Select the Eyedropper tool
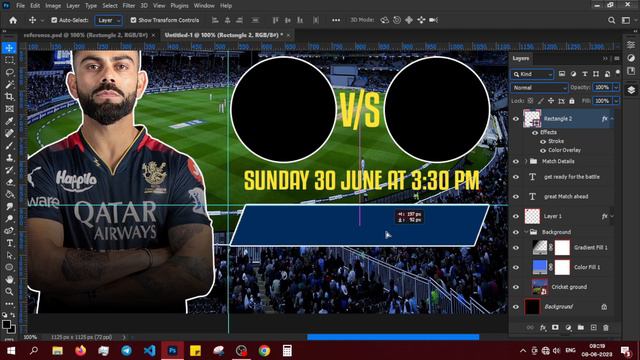640x360 pixels. tap(9, 121)
